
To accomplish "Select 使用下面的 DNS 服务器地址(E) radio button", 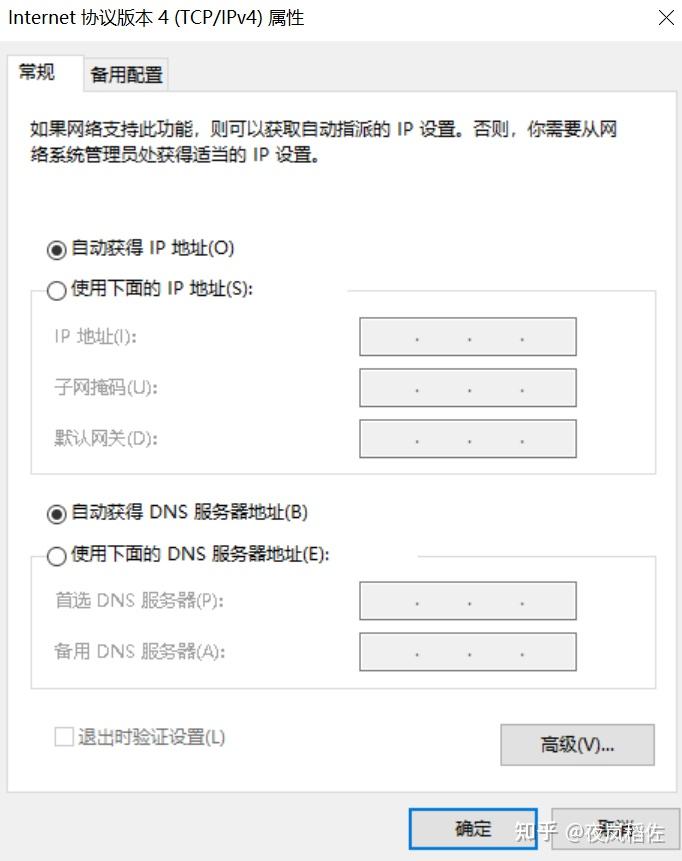I will [x=57, y=555].
